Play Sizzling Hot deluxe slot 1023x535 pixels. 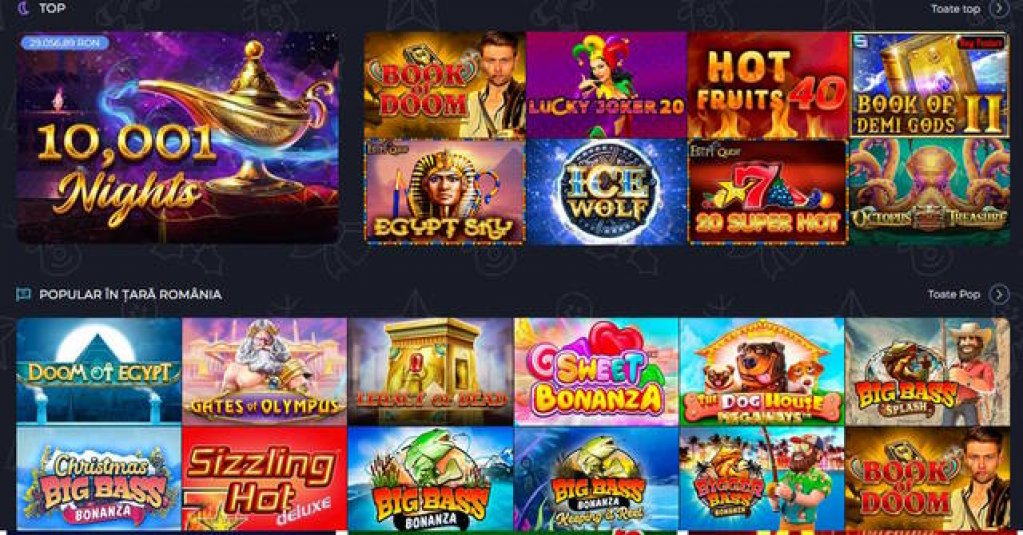(x=264, y=478)
